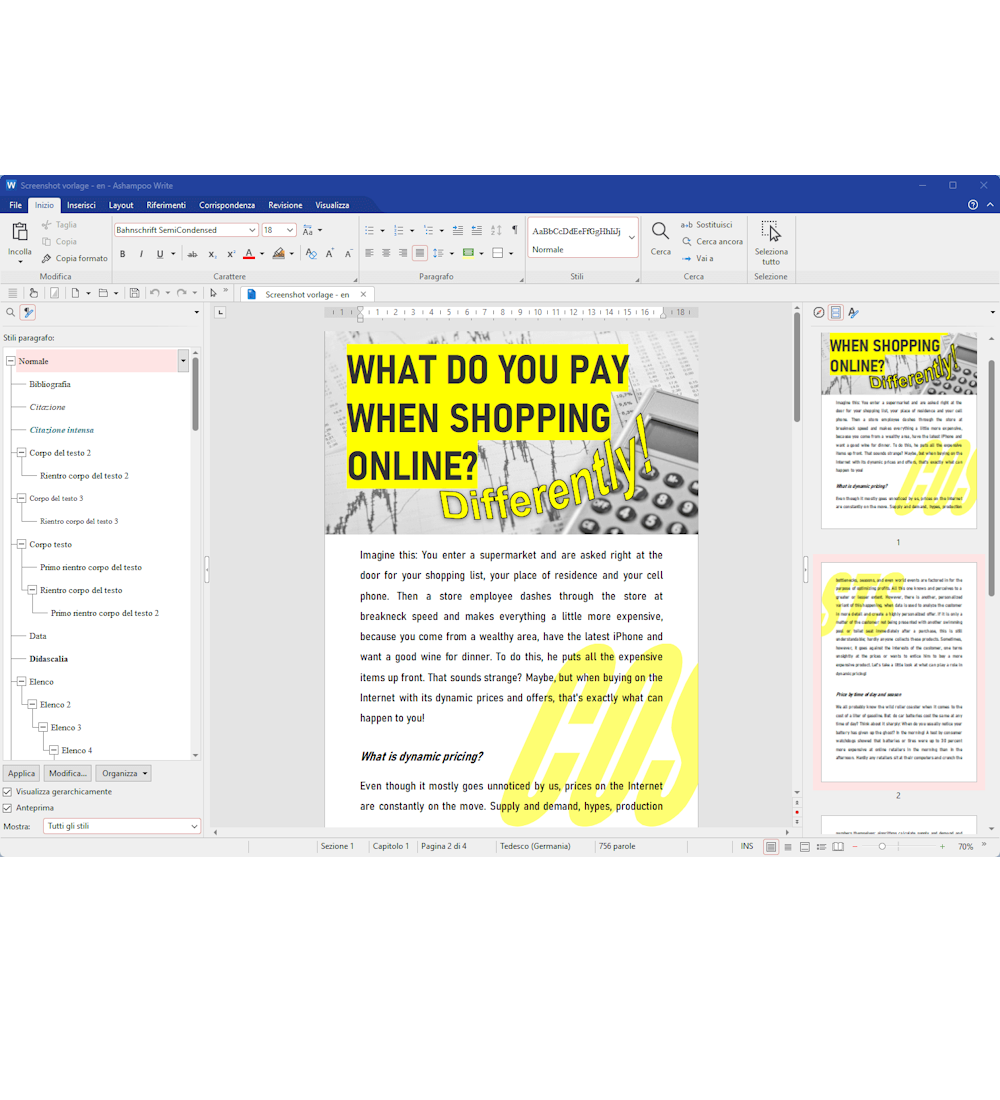Image resolution: width=1000 pixels, height=1100 pixels.
Task: Uncheck Visualizza gerarchicamente checkbox
Action: (x=8, y=791)
